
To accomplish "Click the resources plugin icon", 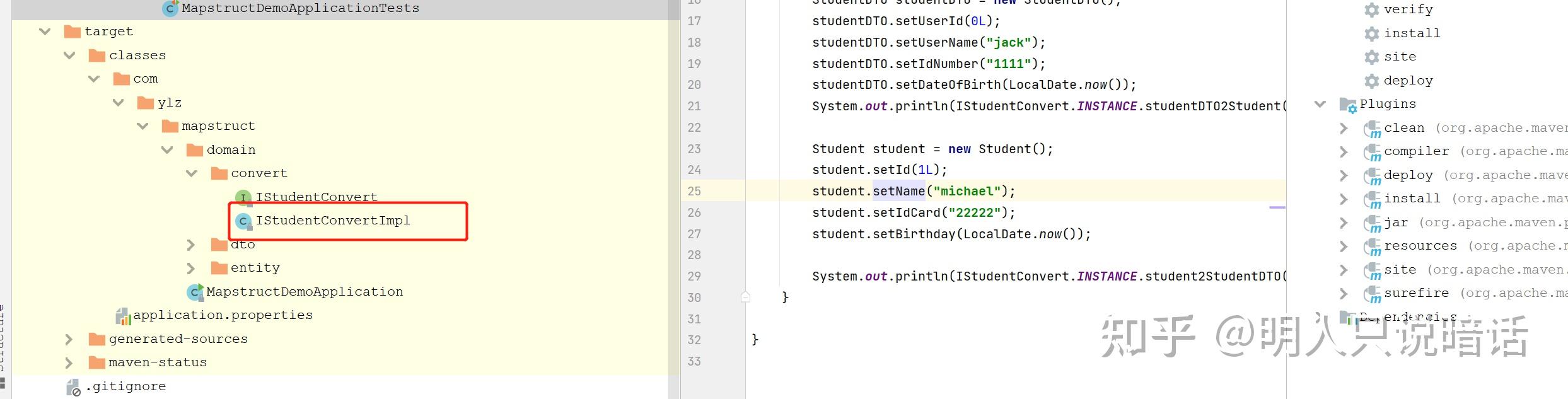I will pos(1372,247).
